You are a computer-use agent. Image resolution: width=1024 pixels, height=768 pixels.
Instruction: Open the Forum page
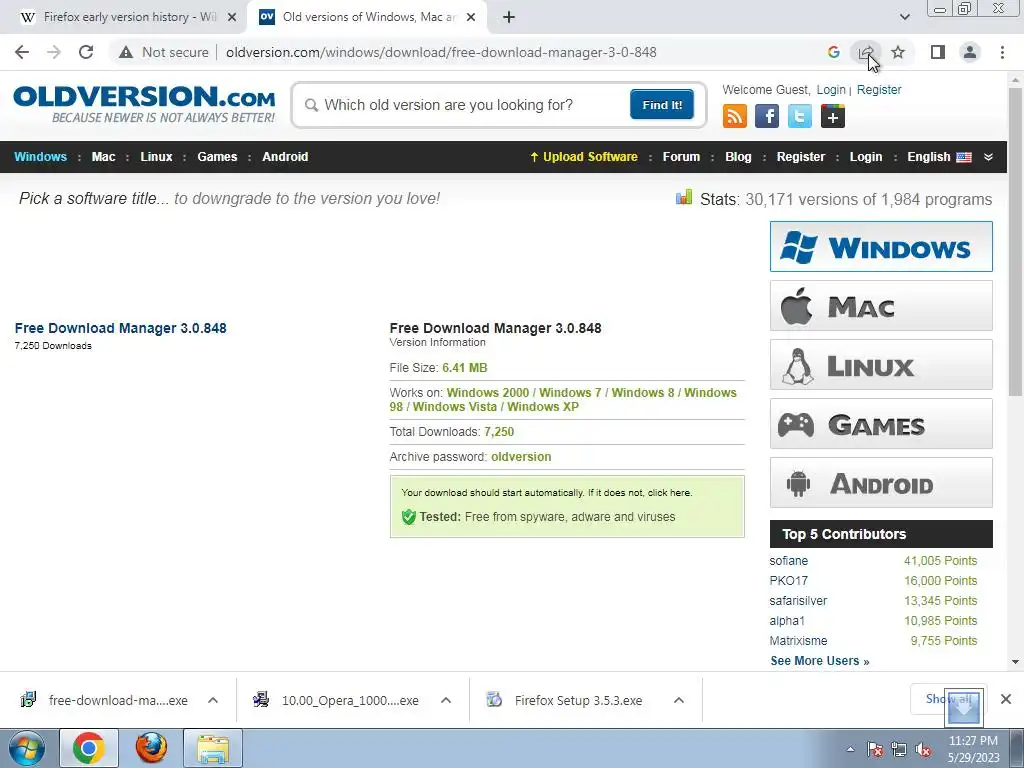(x=681, y=157)
